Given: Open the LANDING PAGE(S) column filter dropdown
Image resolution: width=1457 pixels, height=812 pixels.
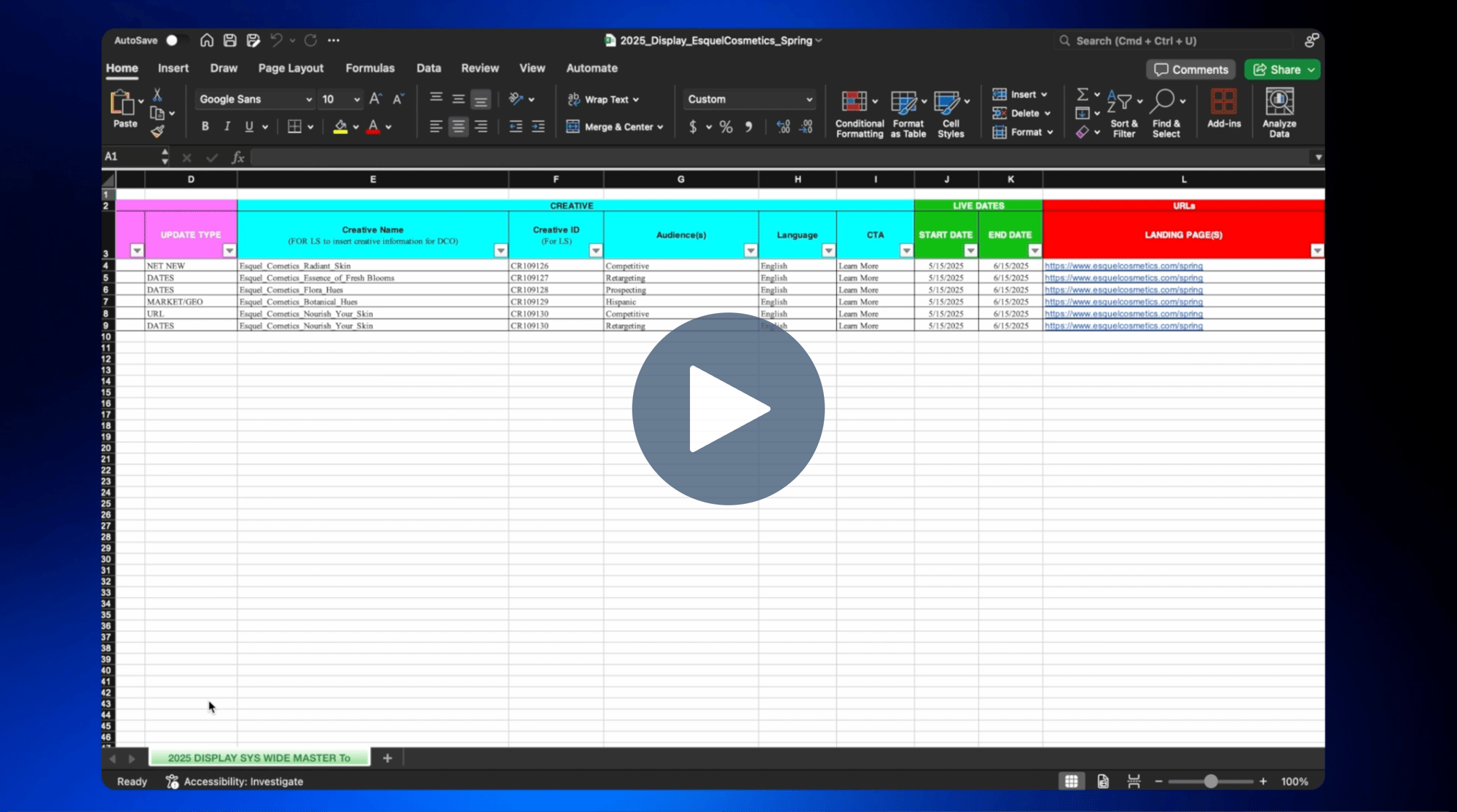Looking at the screenshot, I should 1317,251.
